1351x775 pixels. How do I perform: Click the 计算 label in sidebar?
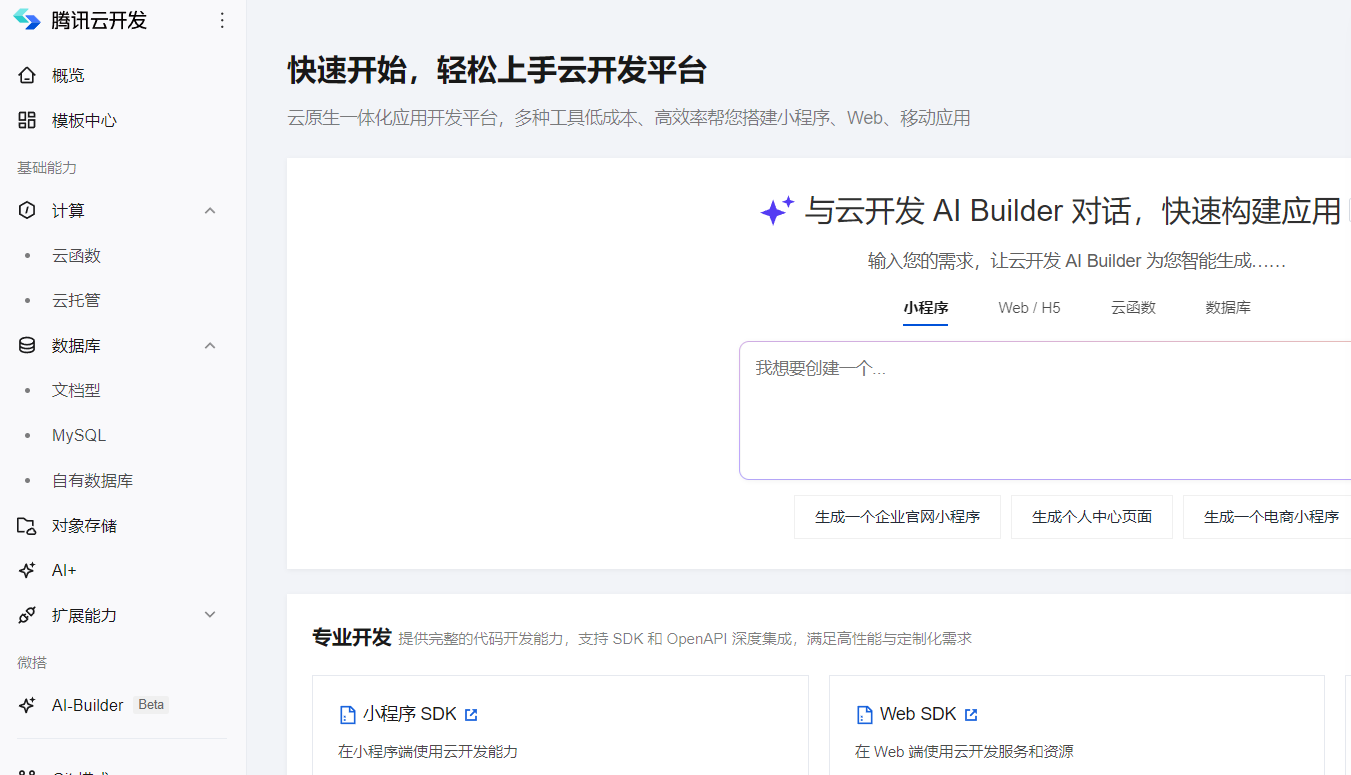click(68, 210)
